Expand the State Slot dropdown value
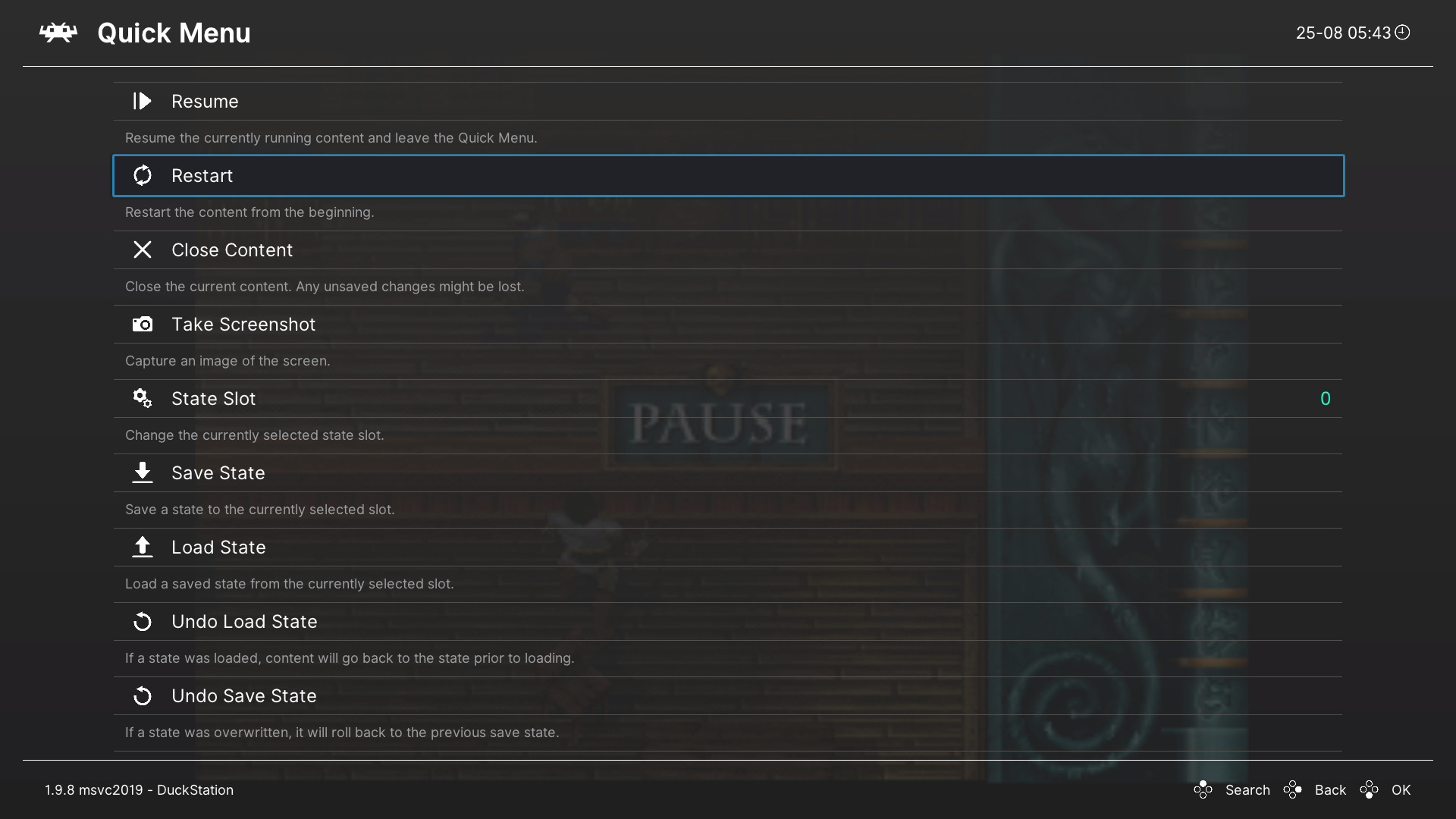Viewport: 1456px width, 819px height. click(x=1324, y=398)
